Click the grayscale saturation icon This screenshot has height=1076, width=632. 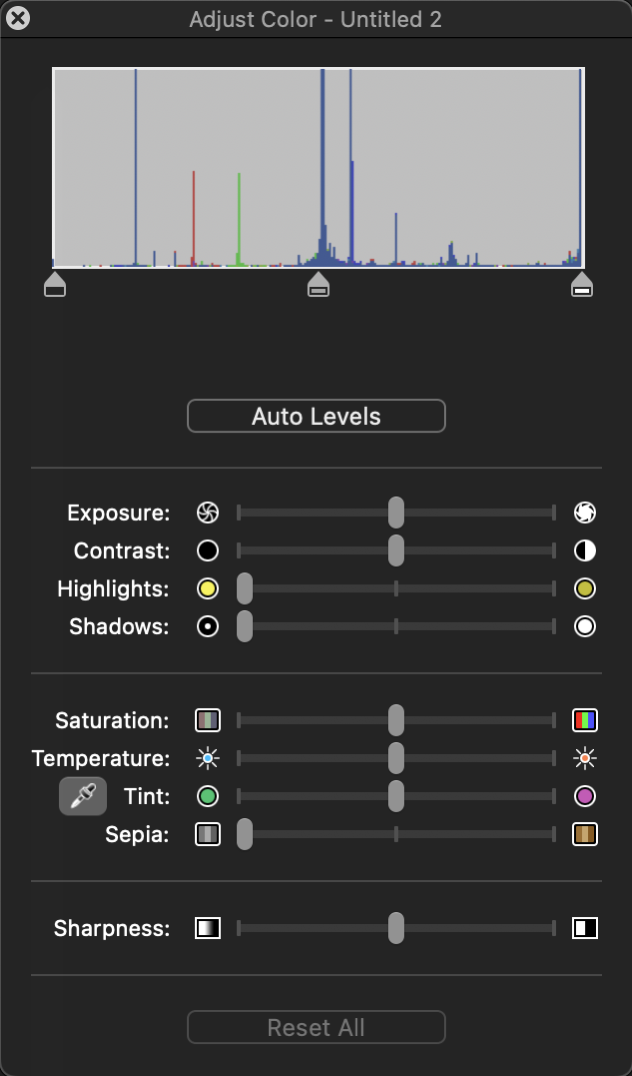click(x=208, y=720)
